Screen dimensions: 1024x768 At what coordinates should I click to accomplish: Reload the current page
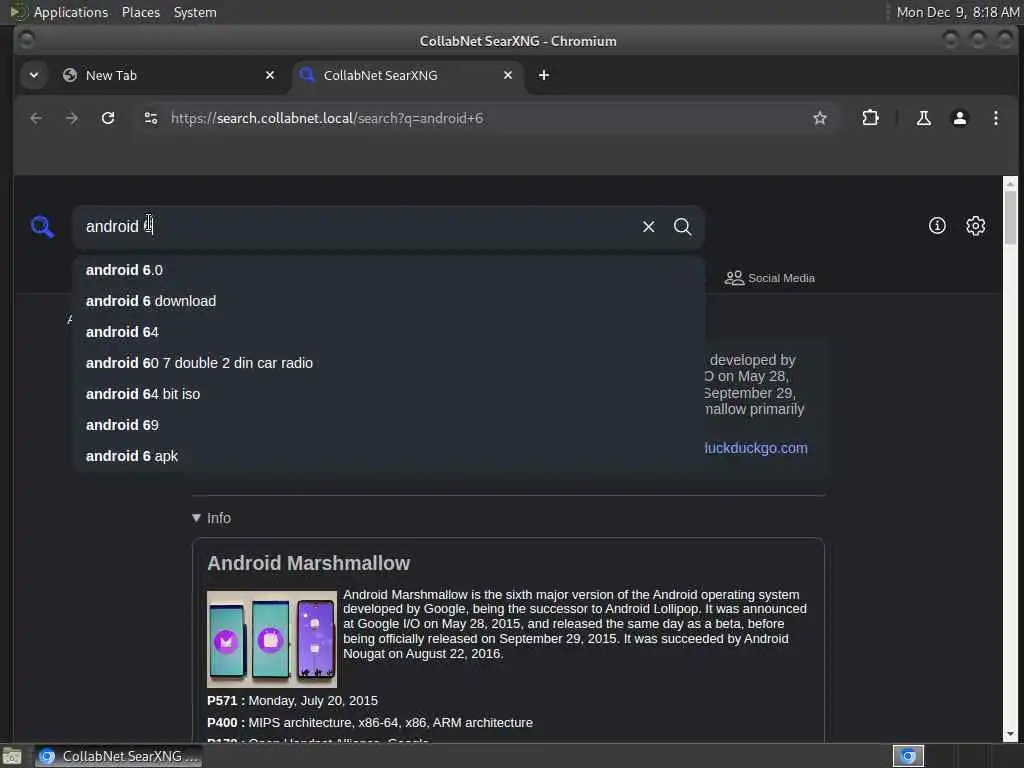(x=108, y=118)
